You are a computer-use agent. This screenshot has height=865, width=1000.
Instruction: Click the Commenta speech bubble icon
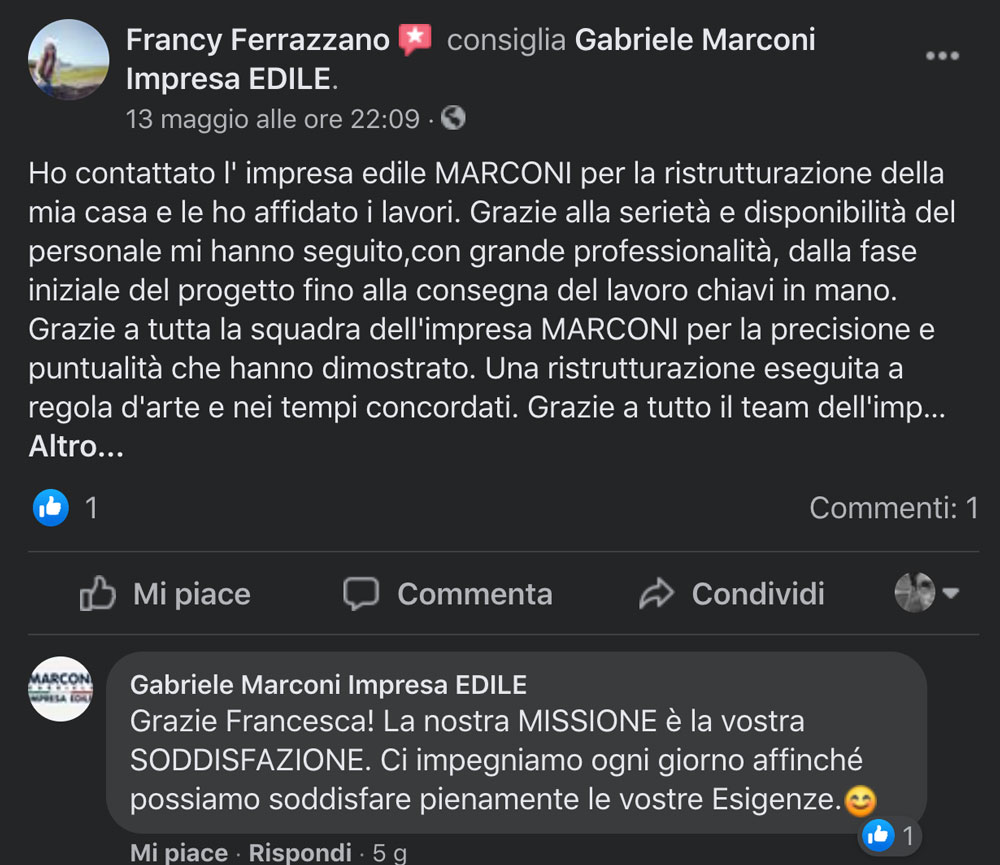[361, 593]
